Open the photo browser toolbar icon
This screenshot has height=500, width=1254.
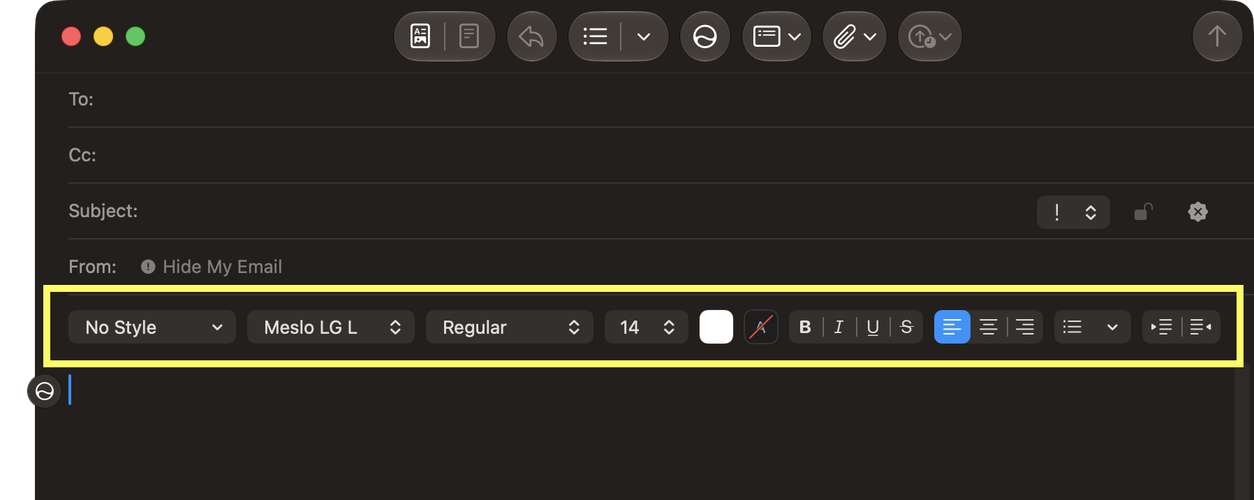point(420,37)
